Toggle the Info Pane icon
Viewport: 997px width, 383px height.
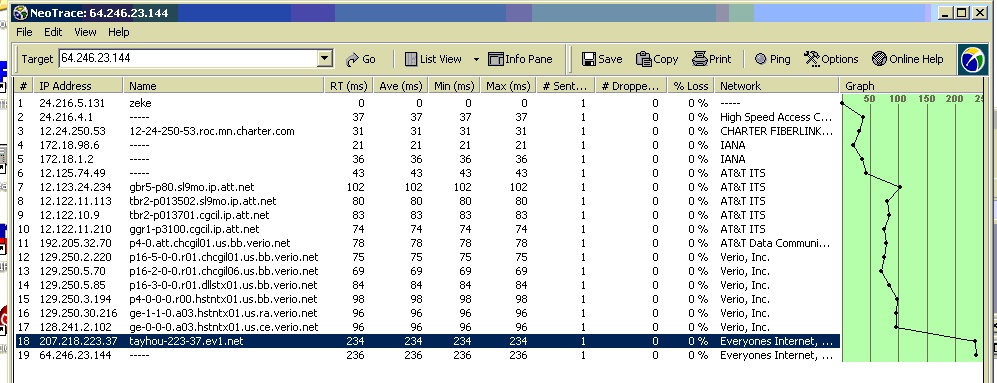pyautogui.click(x=495, y=59)
